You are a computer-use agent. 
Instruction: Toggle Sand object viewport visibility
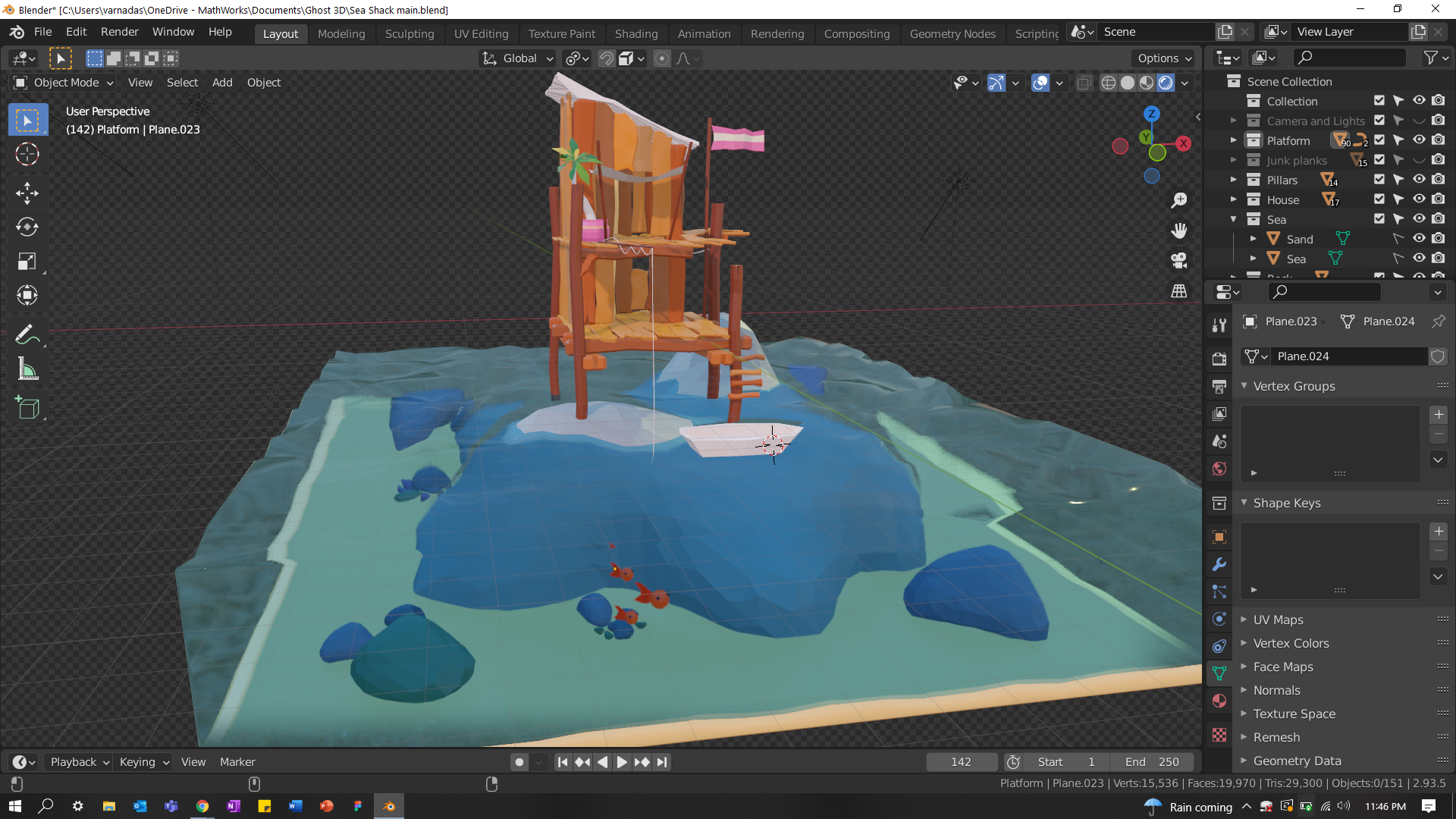1418,239
